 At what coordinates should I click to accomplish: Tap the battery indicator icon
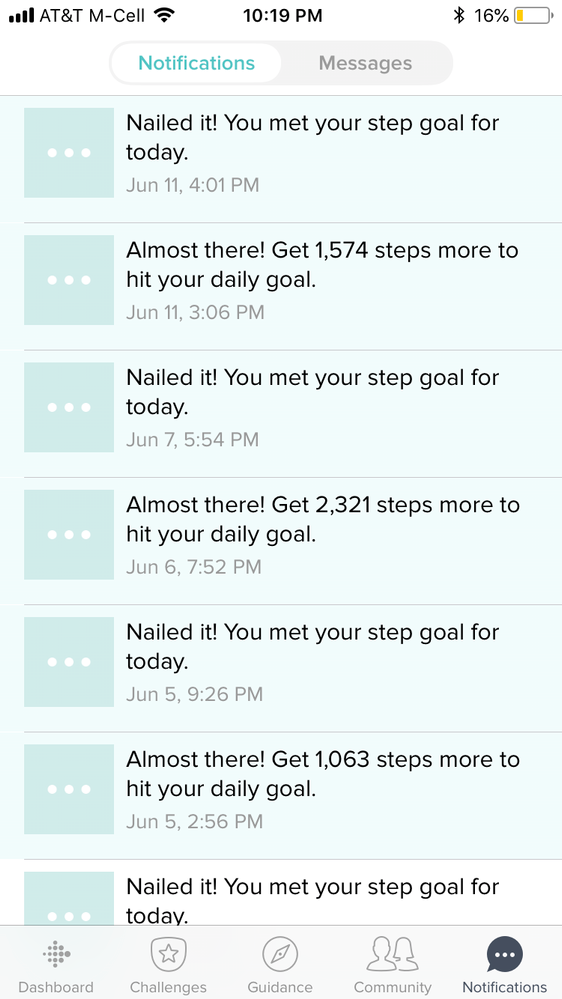click(533, 15)
